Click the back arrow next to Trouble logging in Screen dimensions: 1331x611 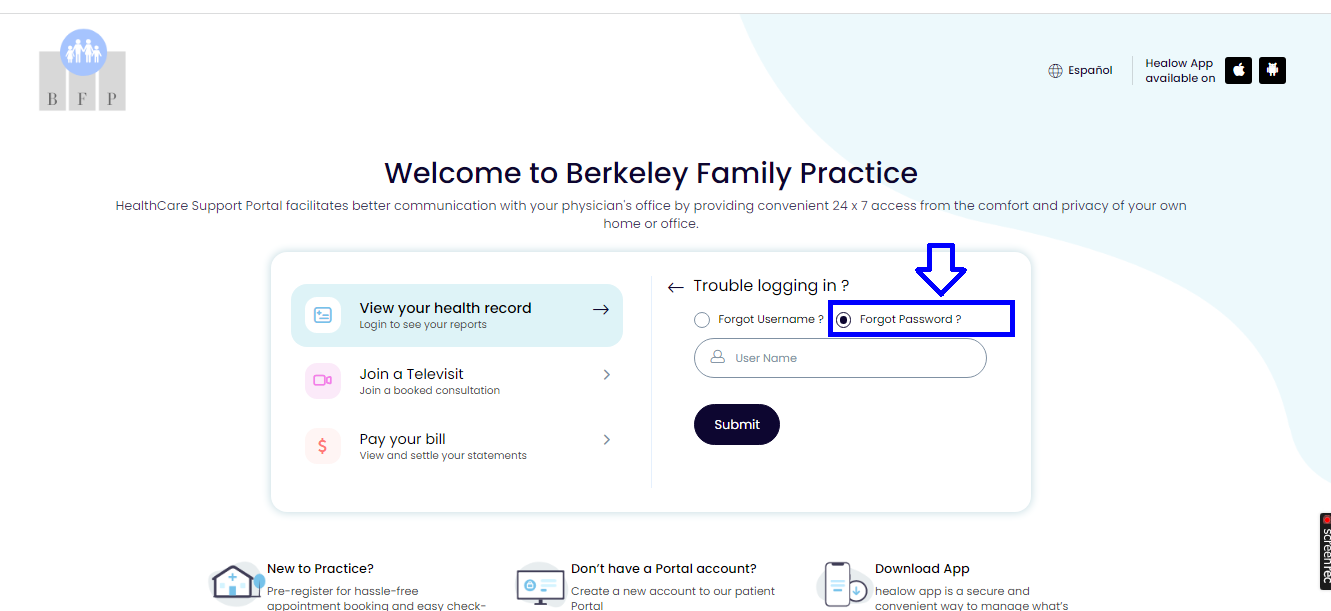[x=675, y=286]
